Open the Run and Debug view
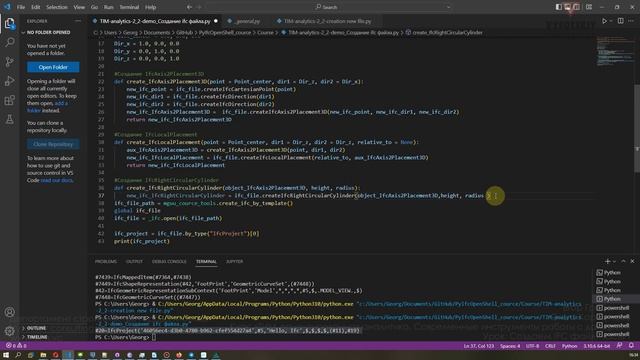 9,81
